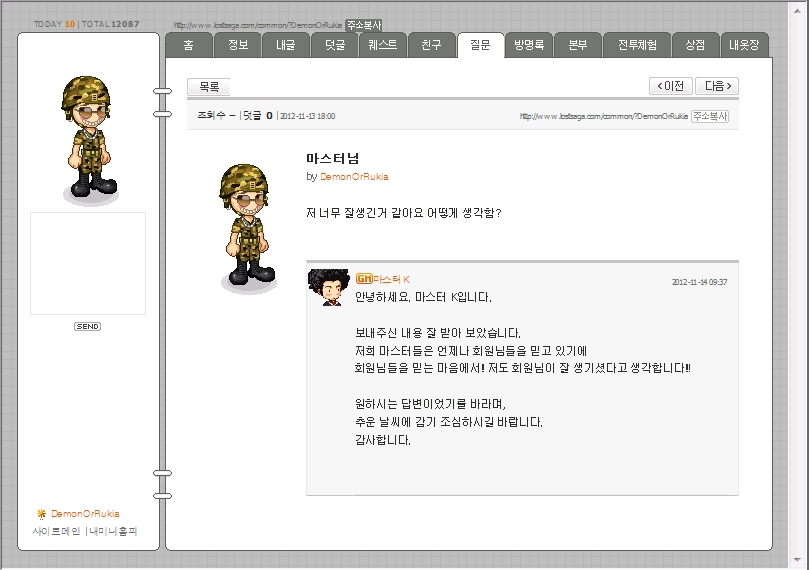Switch to the 정보 tab
Image resolution: width=809 pixels, height=570 pixels.
tap(238, 45)
